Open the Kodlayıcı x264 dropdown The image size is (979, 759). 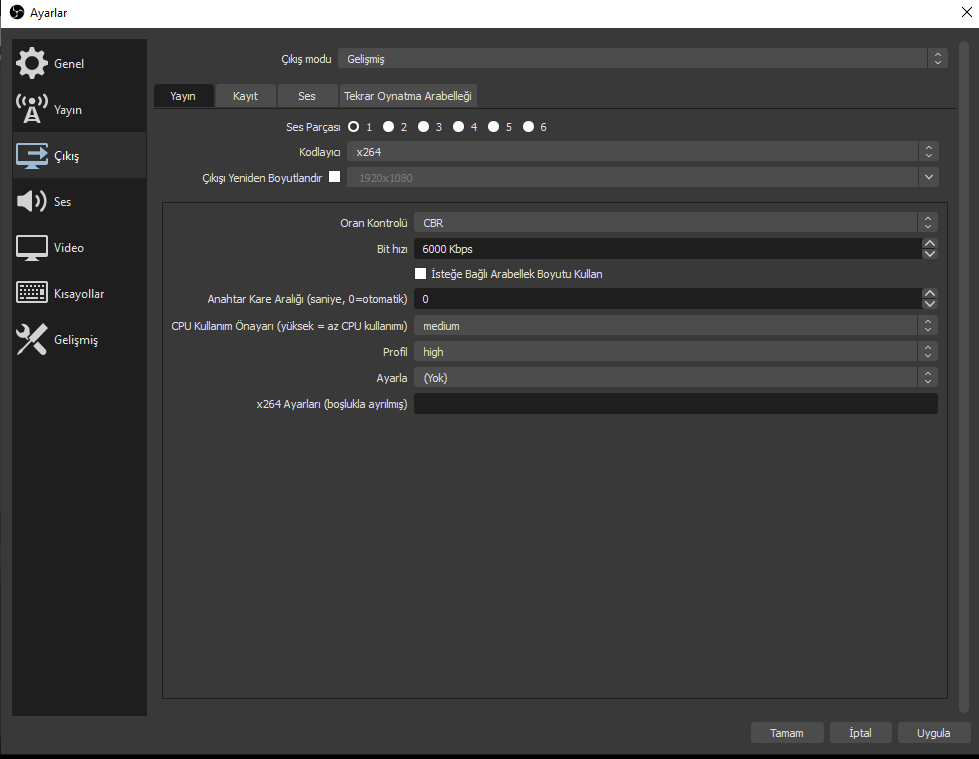click(x=642, y=152)
